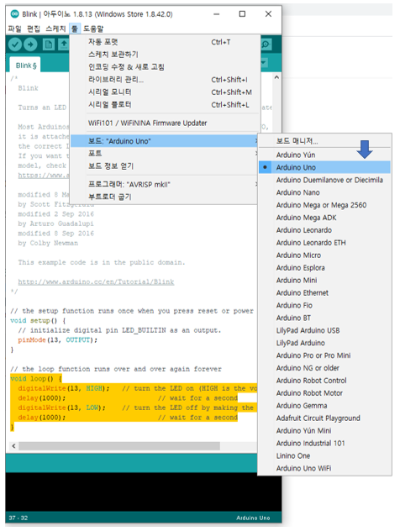Select Arduino Esplora board
Viewport: 400px width, 527px height.
pyautogui.click(x=324, y=268)
